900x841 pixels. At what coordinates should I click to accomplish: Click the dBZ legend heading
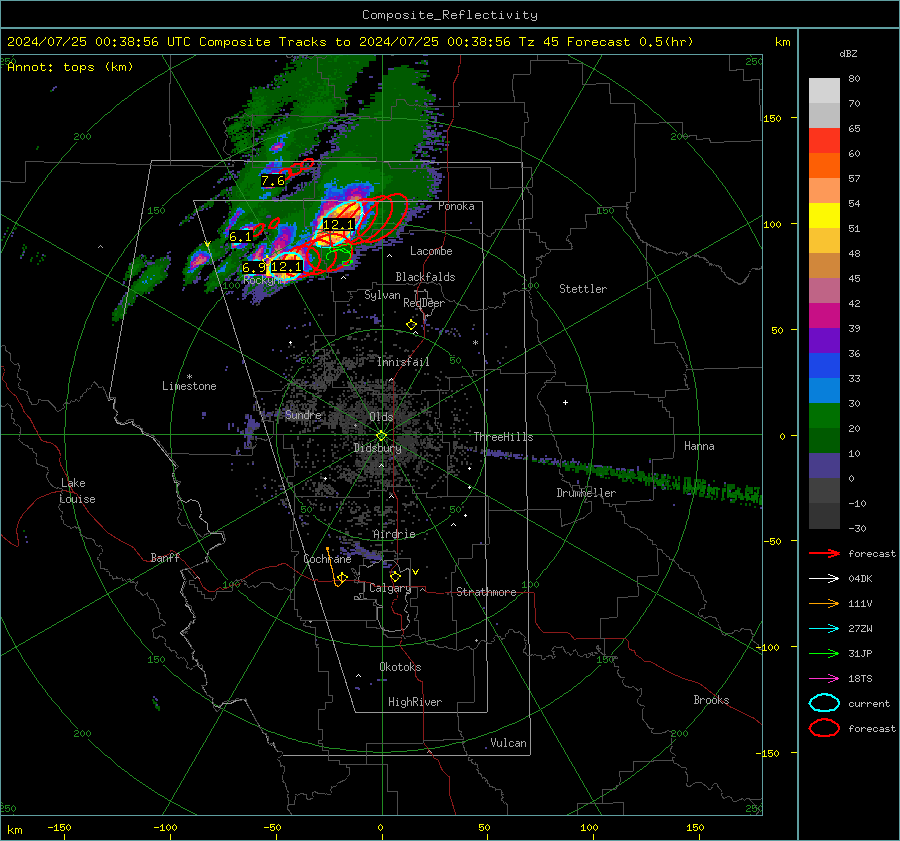click(848, 53)
